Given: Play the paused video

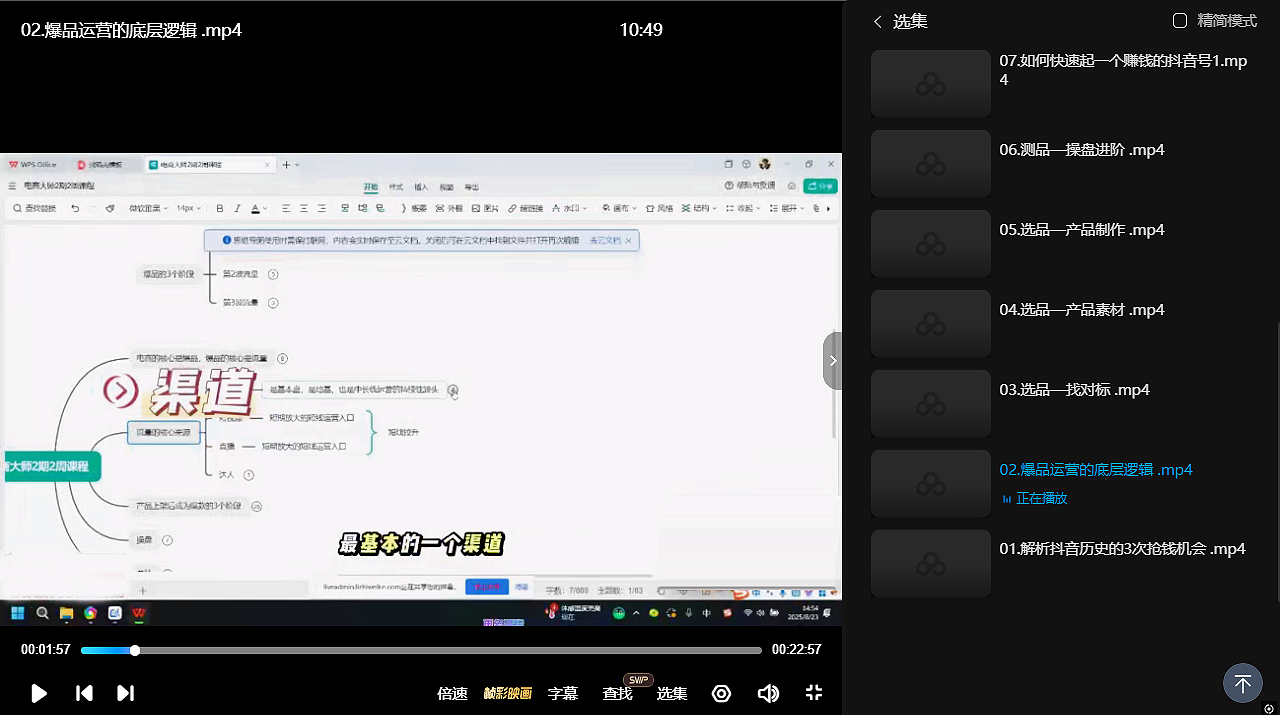Looking at the screenshot, I should click(39, 693).
